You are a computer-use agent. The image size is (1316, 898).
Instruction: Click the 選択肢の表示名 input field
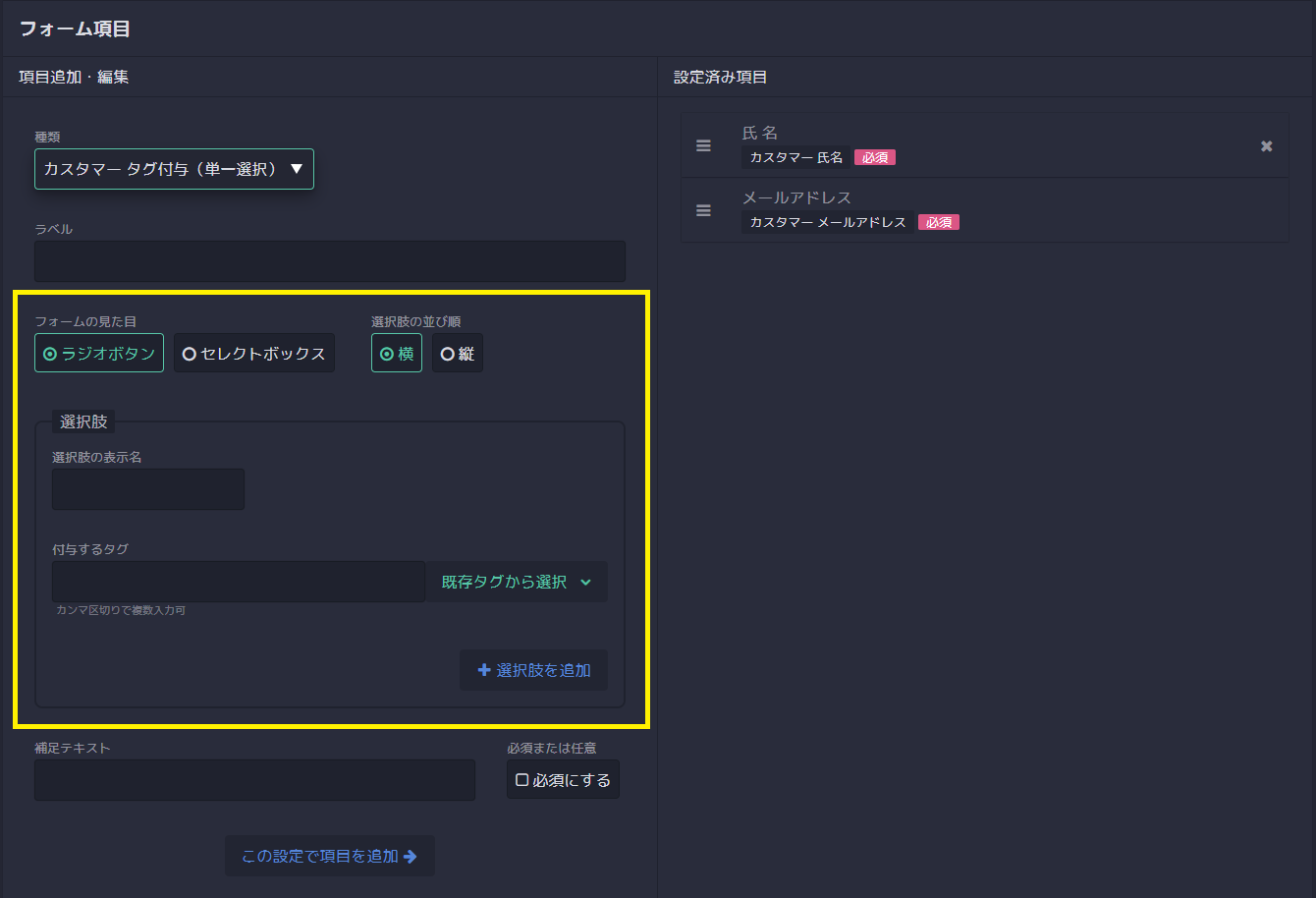tap(147, 488)
